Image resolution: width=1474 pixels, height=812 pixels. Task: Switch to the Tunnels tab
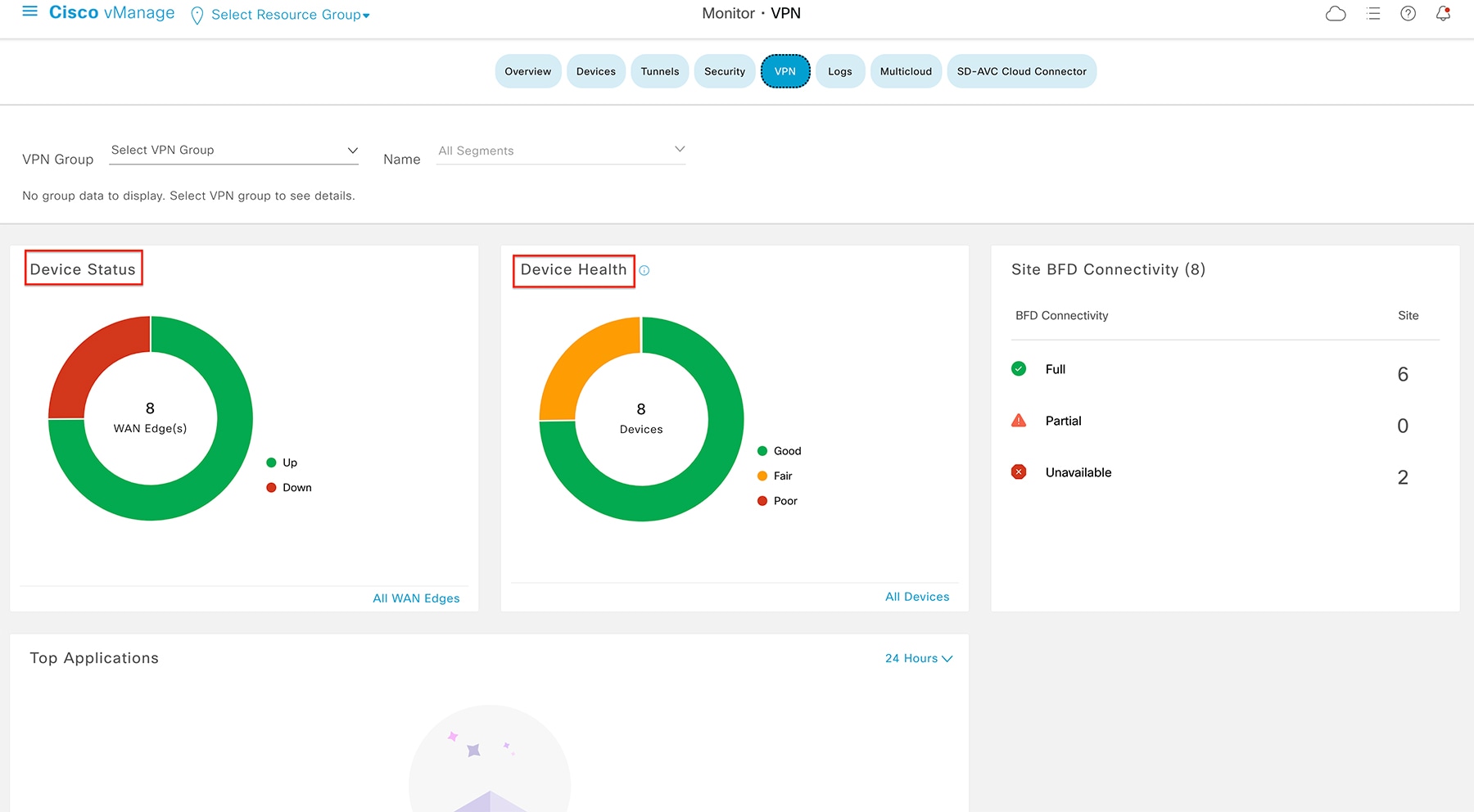(660, 71)
